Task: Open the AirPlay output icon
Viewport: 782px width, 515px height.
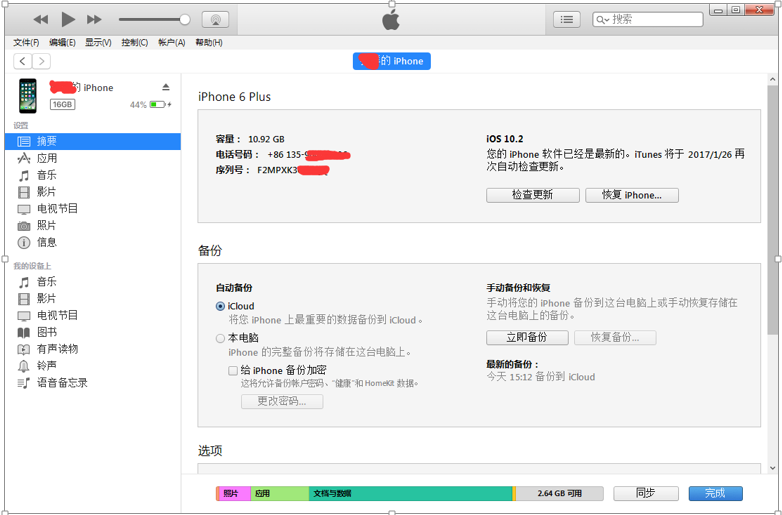Action: click(x=215, y=19)
